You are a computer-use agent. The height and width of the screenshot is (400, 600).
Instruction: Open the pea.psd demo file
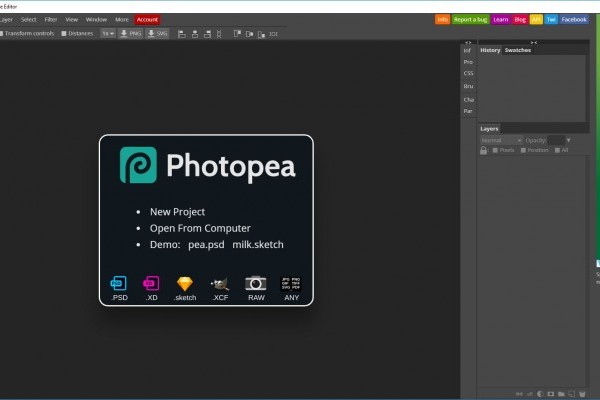(206, 245)
